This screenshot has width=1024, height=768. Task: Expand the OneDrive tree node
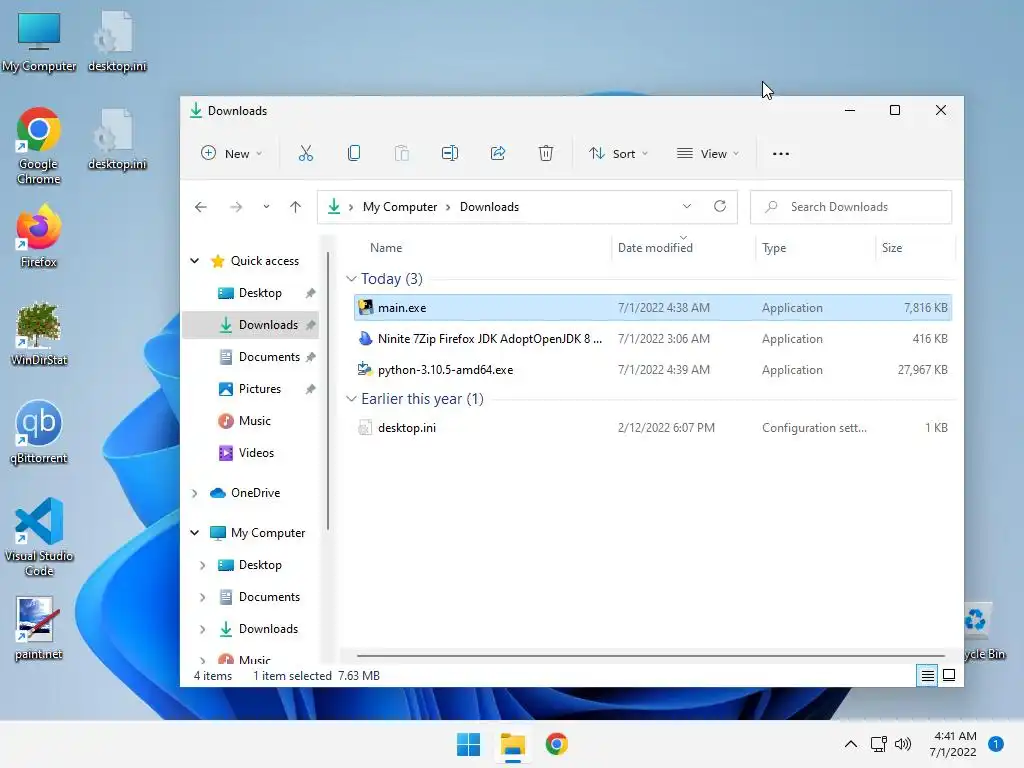[195, 493]
